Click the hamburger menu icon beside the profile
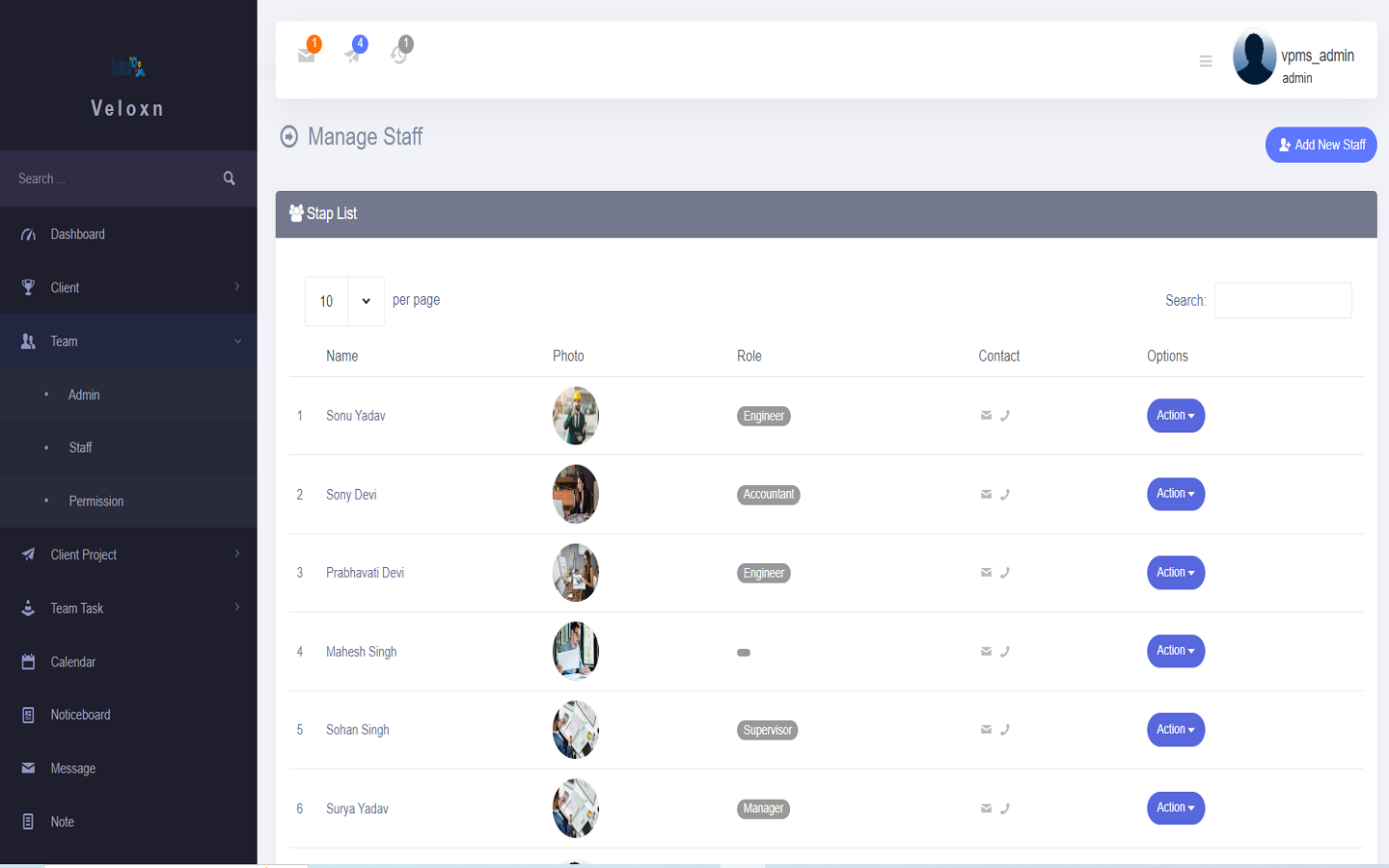 tap(1206, 60)
